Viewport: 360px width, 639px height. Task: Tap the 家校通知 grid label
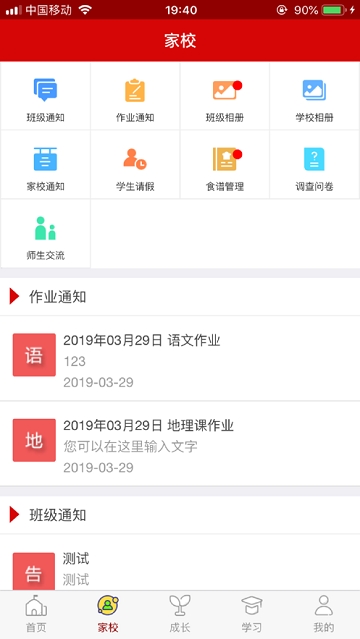tap(45, 187)
